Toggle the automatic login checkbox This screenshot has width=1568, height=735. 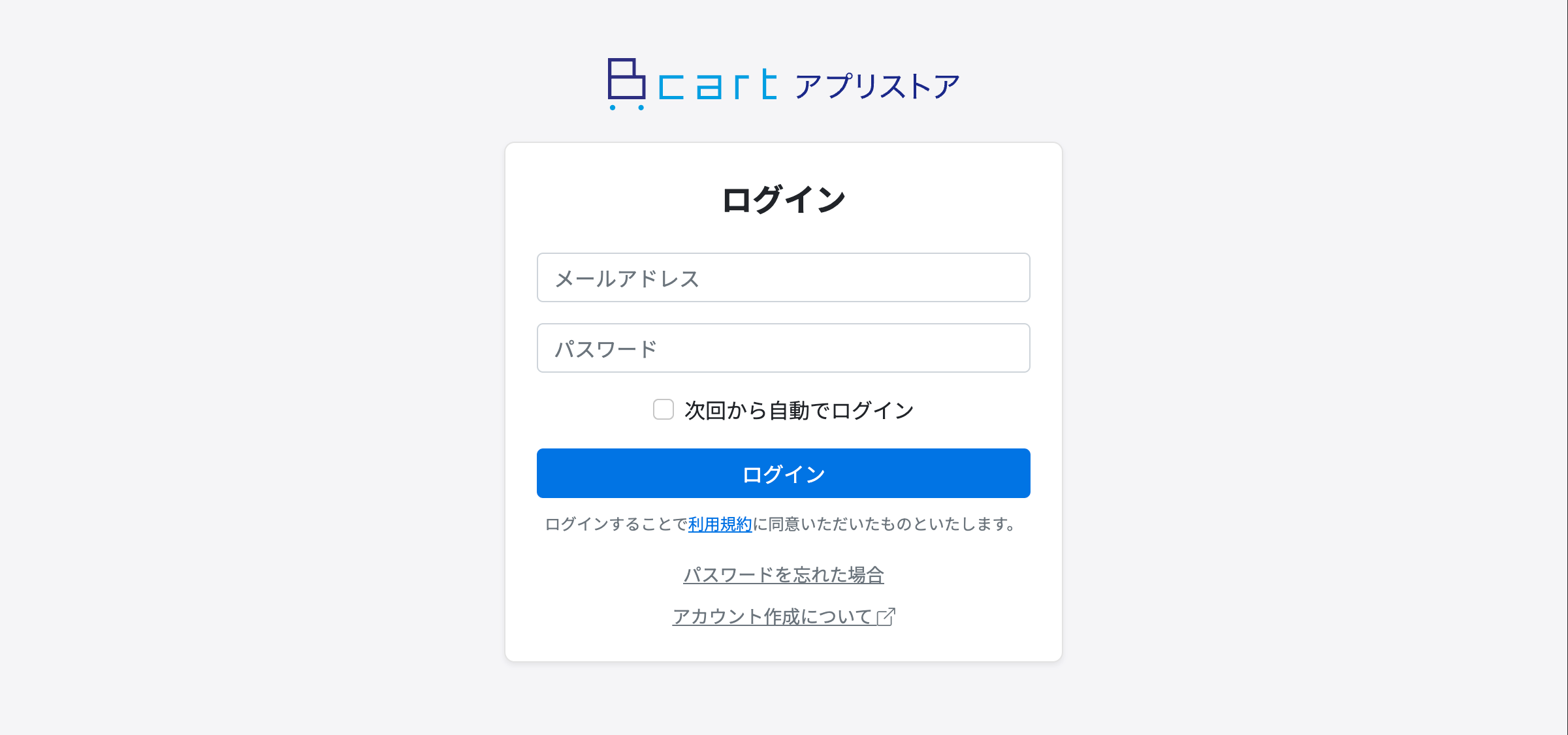click(664, 410)
